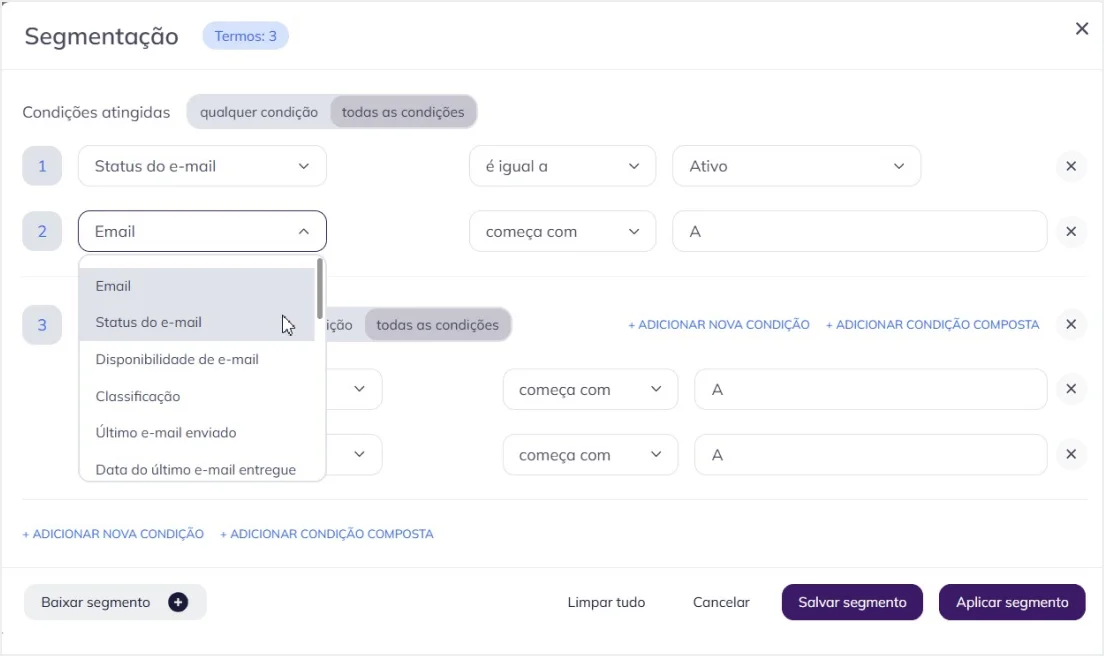The height and width of the screenshot is (656, 1104).
Task: Select 'Classificação' in the dropdown list
Action: 138,396
